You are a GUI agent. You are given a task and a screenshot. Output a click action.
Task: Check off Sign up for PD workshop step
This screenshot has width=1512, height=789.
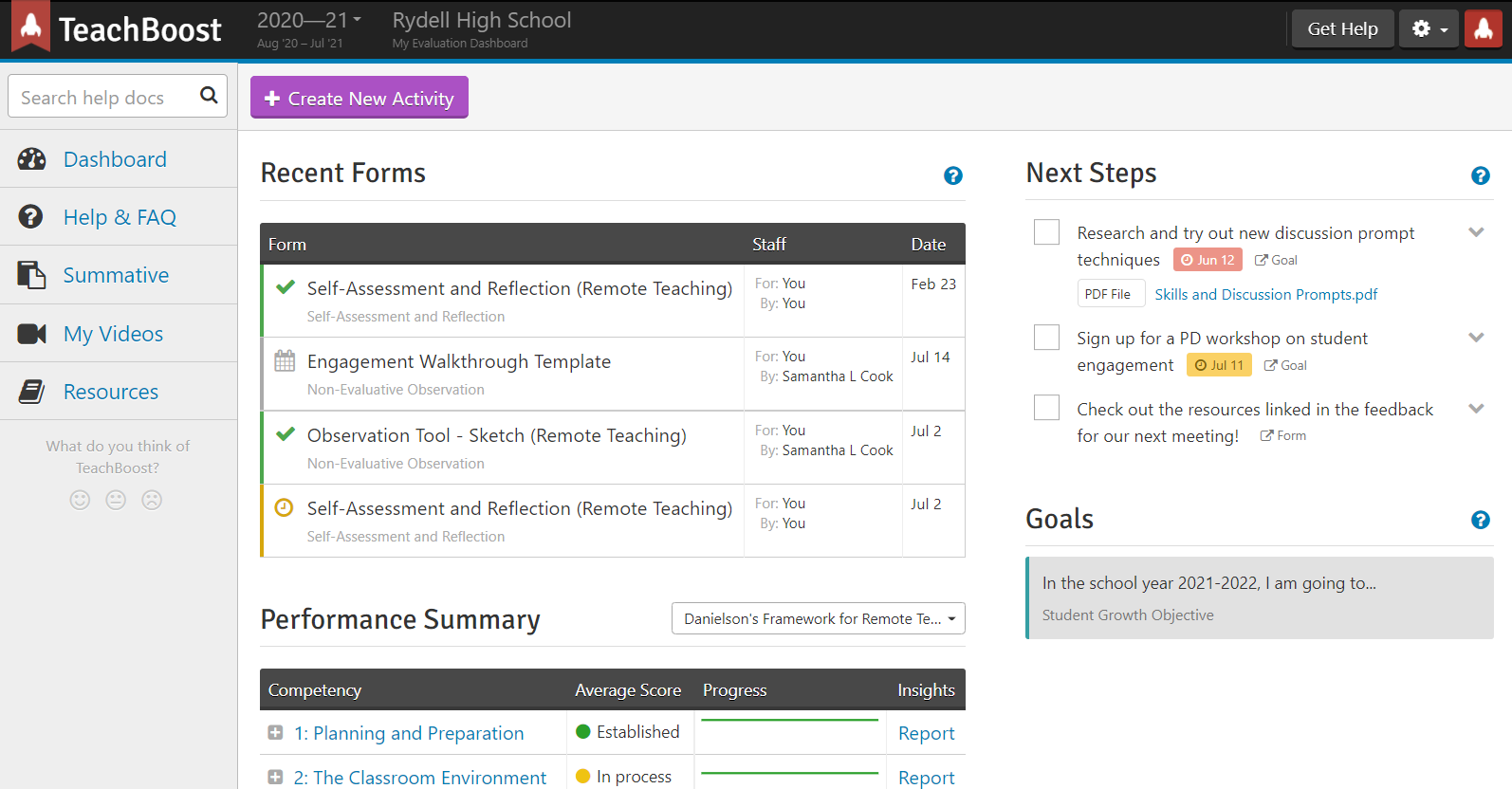[1046, 338]
